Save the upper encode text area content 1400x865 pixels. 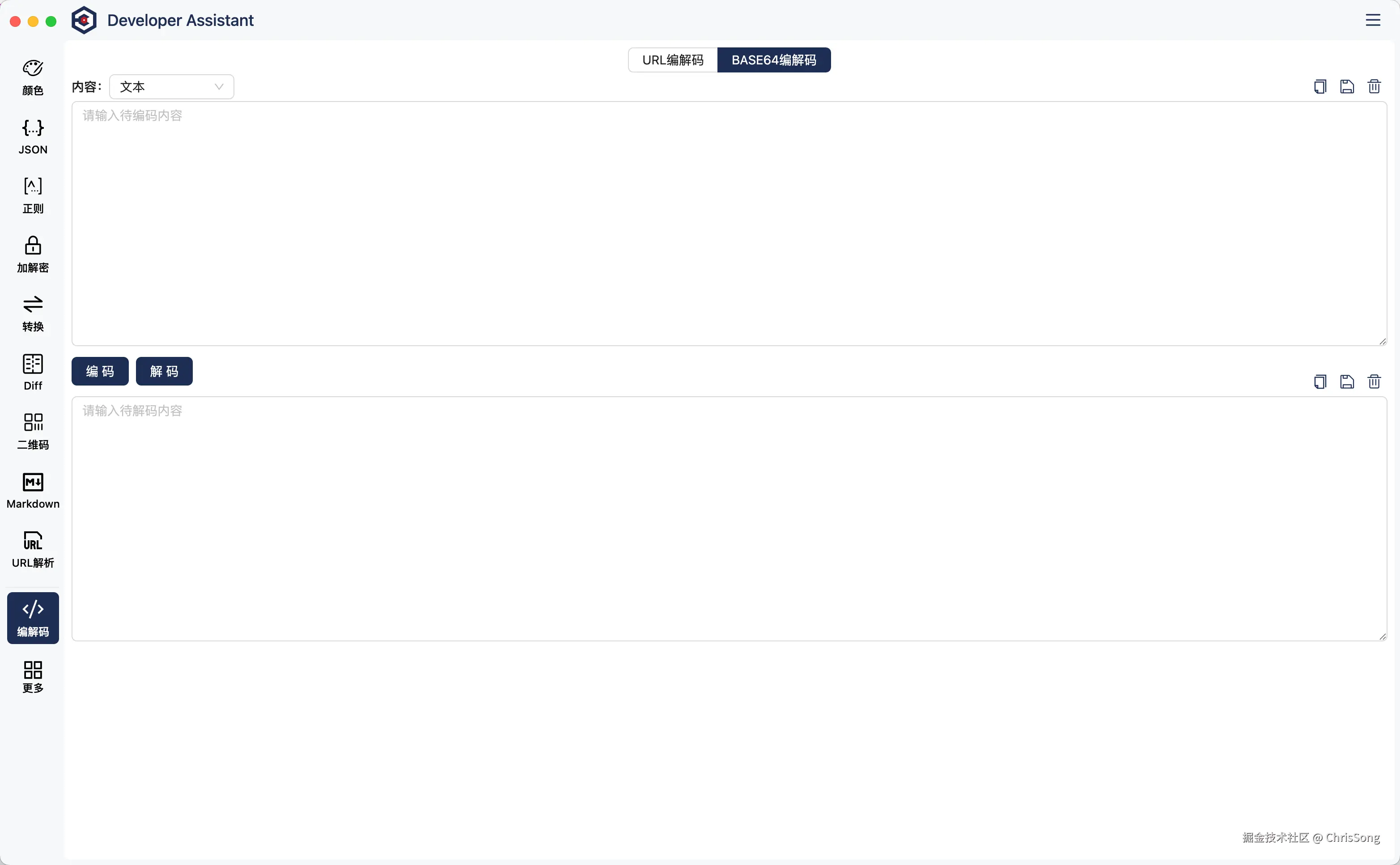(1347, 86)
